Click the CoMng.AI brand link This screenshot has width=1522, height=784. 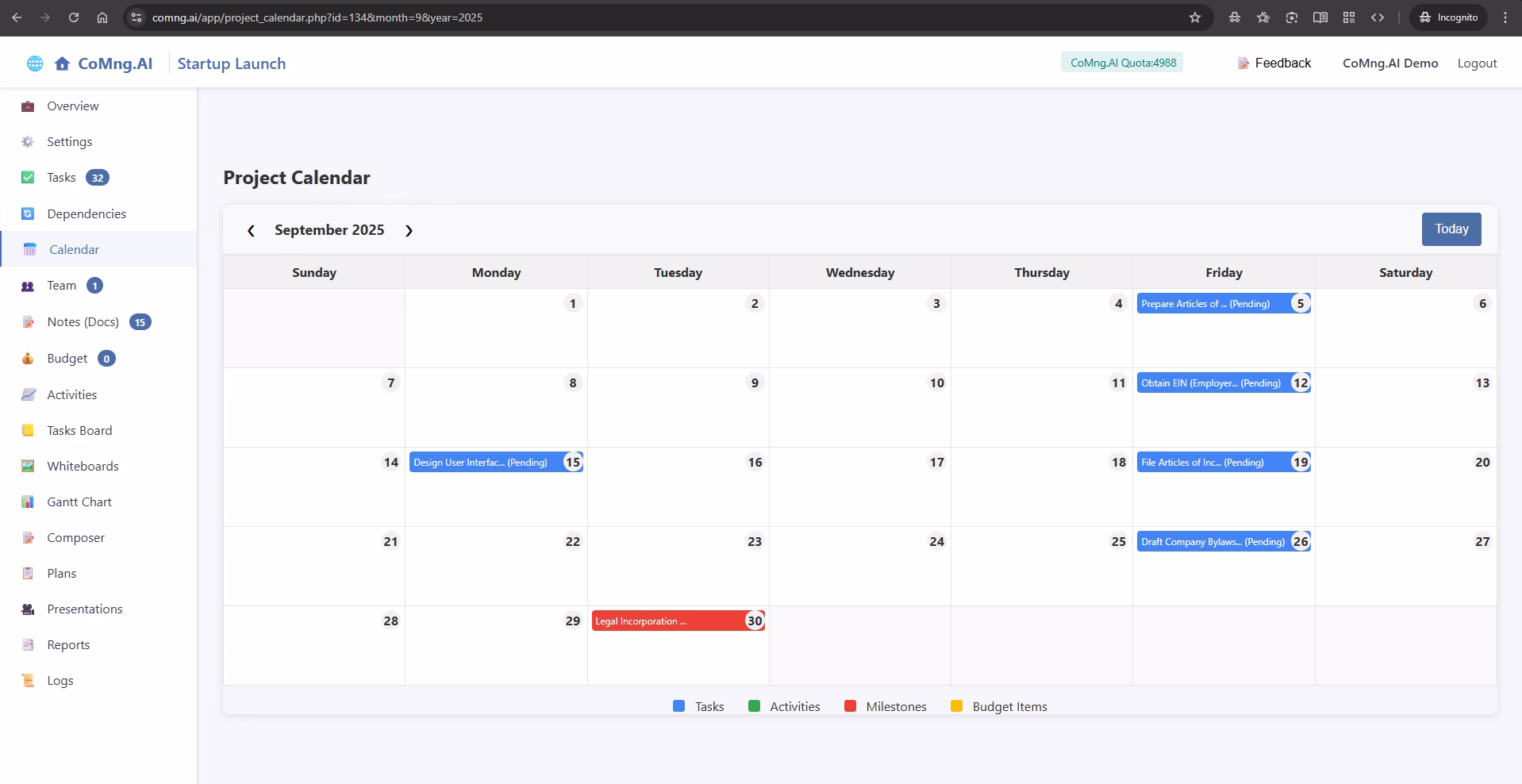pyautogui.click(x=115, y=63)
